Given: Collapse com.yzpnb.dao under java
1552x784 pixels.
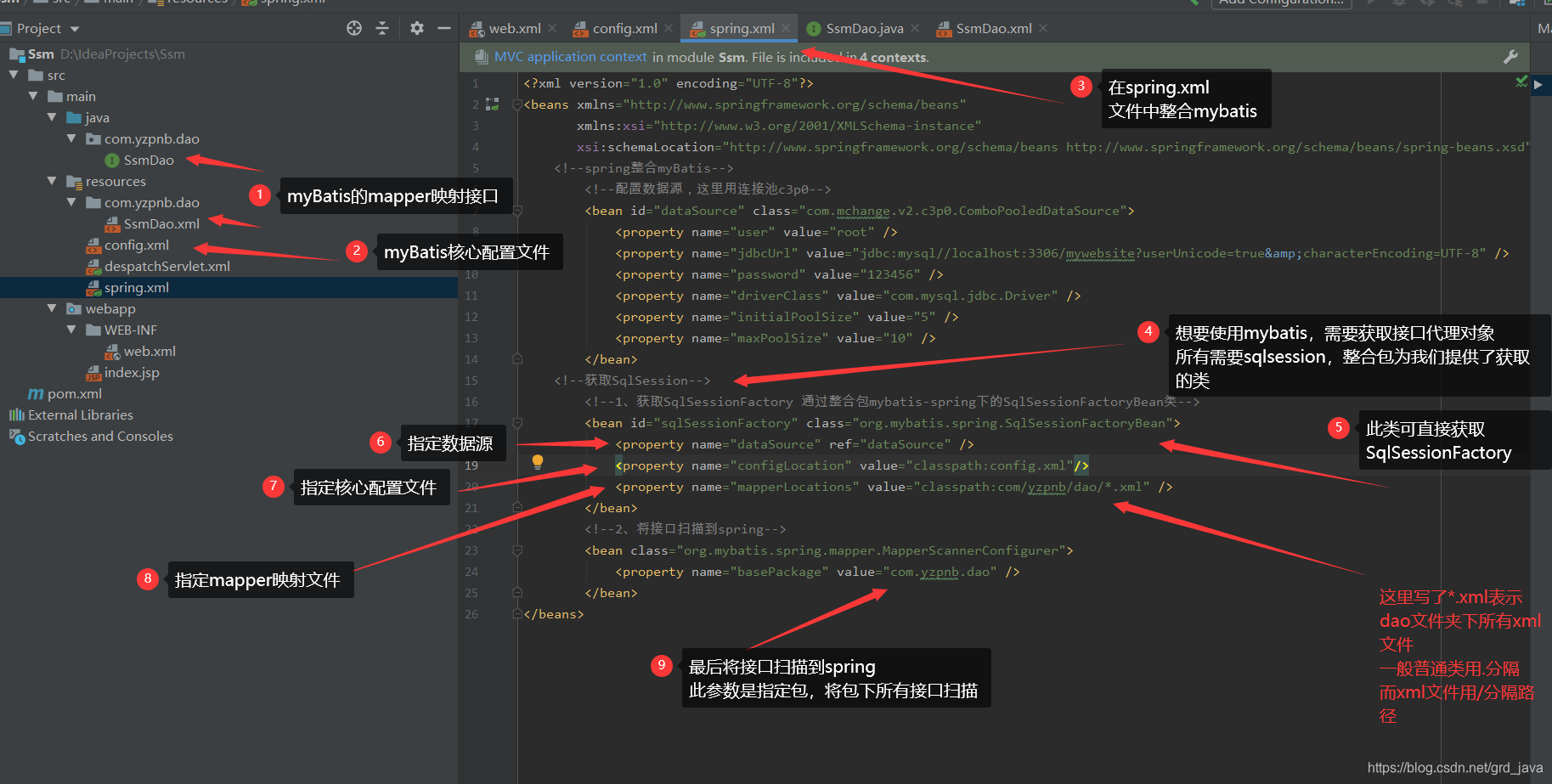Looking at the screenshot, I should click(71, 138).
